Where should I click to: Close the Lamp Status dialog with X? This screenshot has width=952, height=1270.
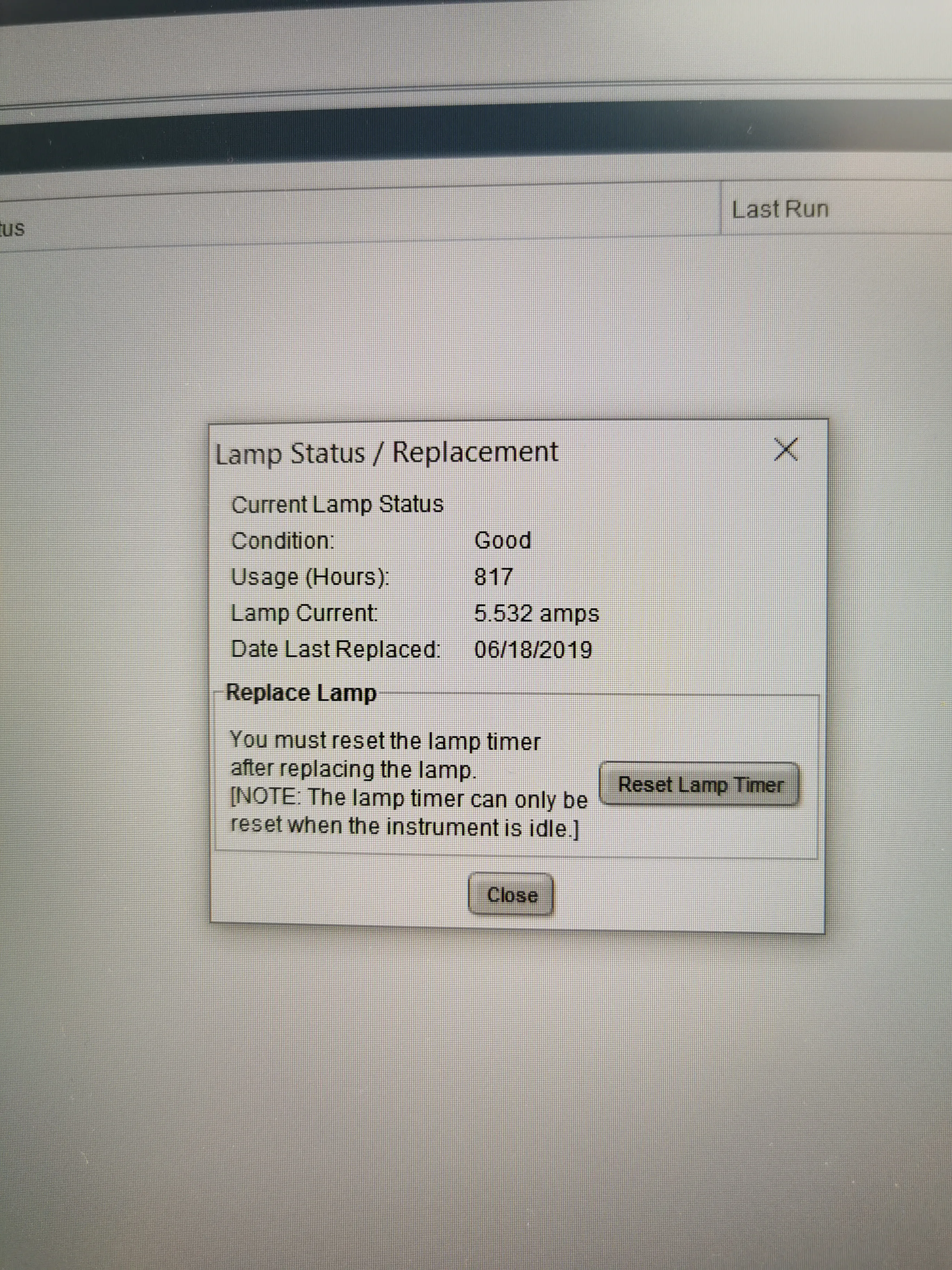pos(786,449)
